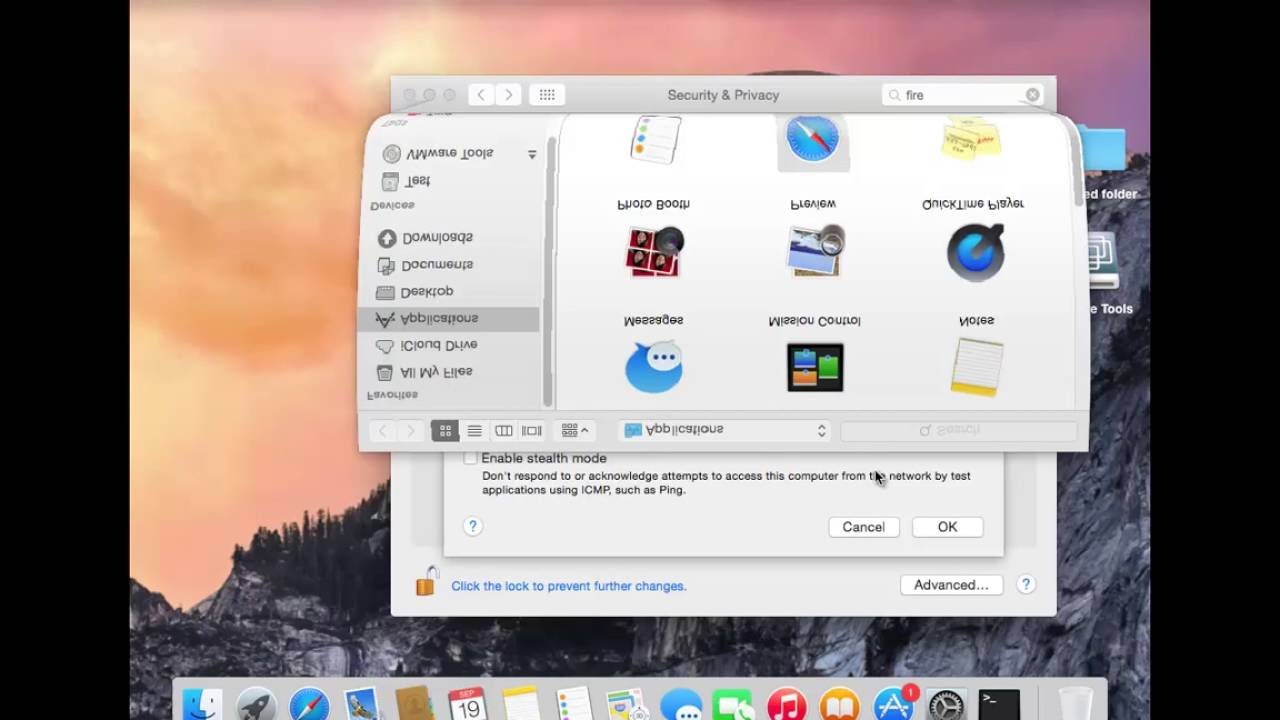1280x720 pixels.
Task: Select the Messages app in file picker
Action: click(654, 366)
